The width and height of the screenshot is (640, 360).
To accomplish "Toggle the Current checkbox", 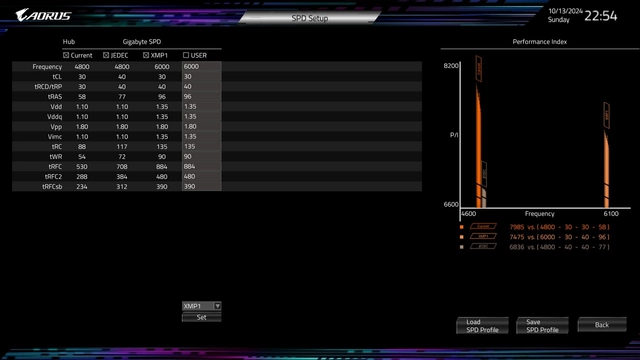I will pyautogui.click(x=66, y=55).
